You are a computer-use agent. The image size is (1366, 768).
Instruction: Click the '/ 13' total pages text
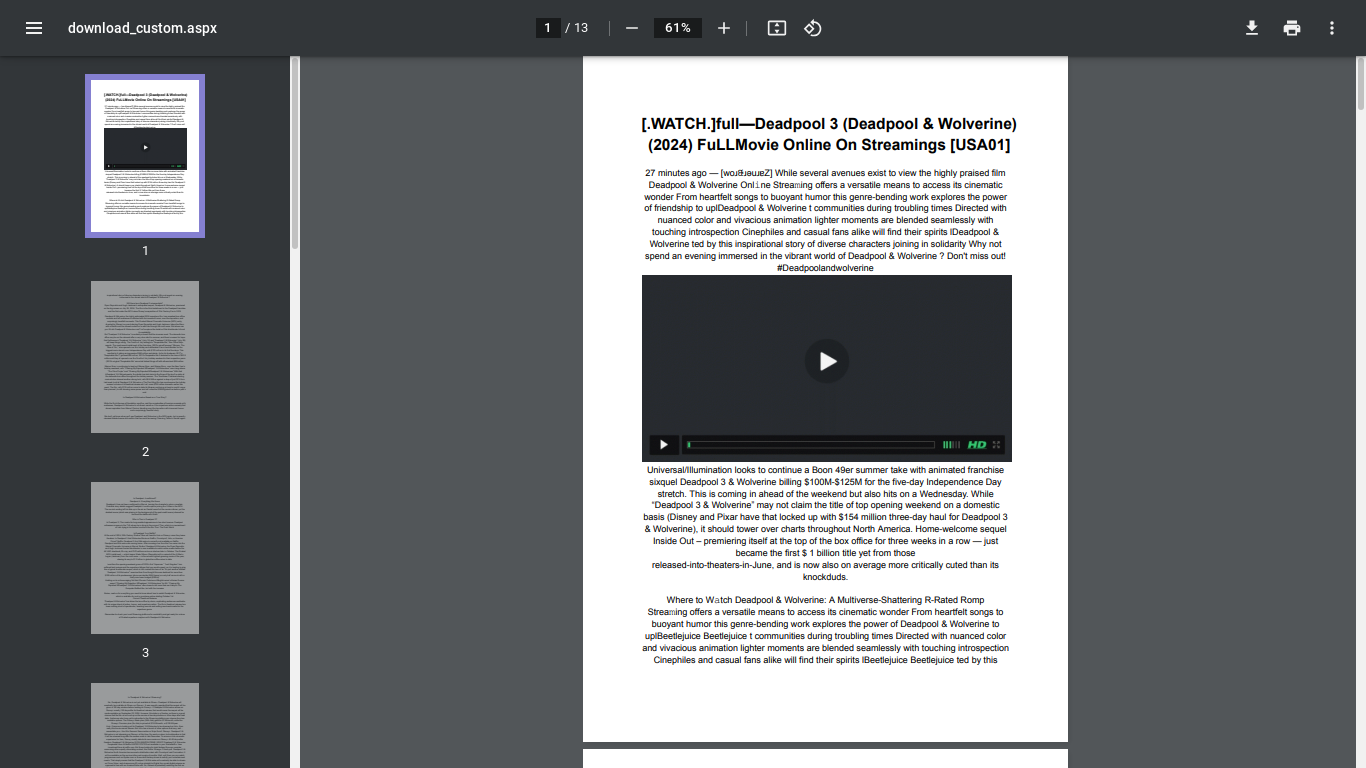click(577, 28)
